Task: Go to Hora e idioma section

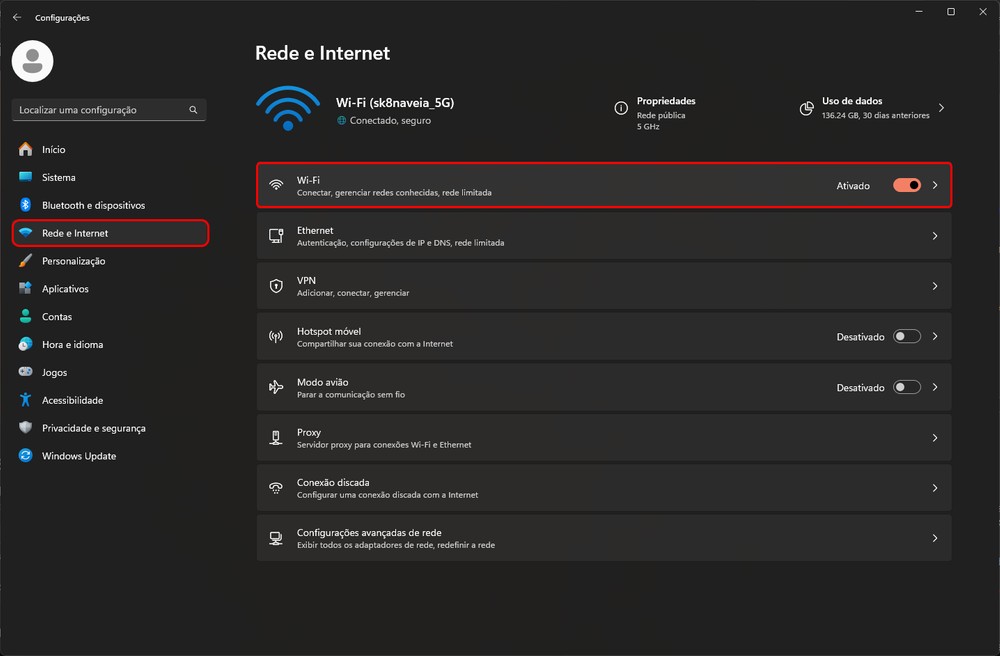Action: (72, 344)
